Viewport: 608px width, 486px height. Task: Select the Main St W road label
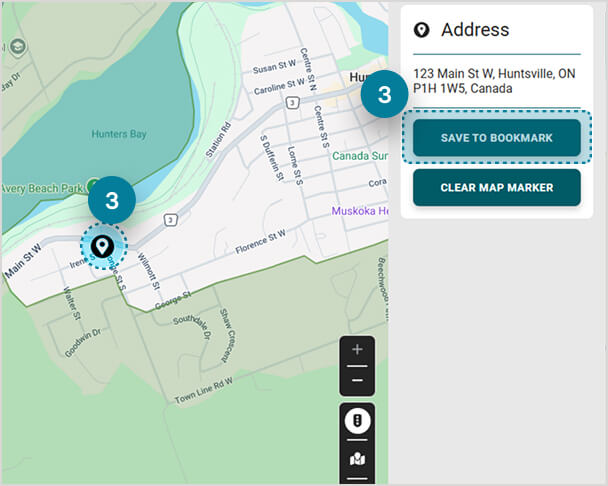pos(23,261)
